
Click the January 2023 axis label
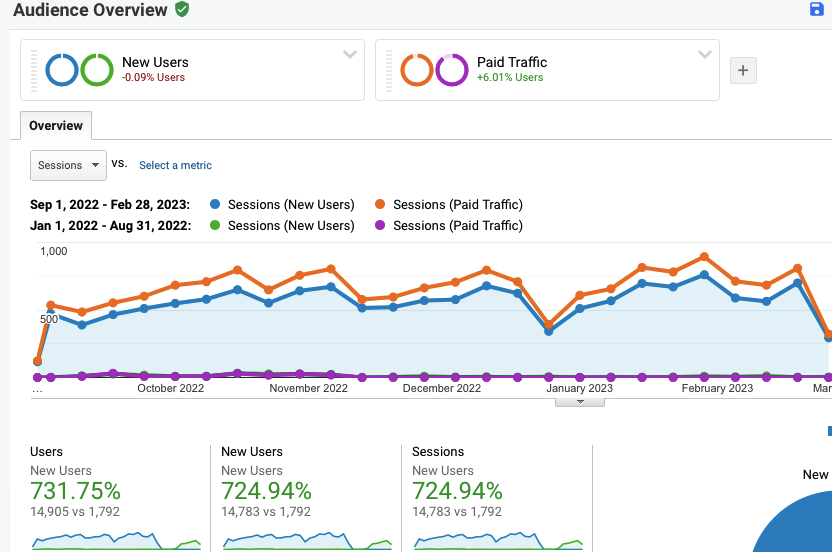(x=580, y=388)
